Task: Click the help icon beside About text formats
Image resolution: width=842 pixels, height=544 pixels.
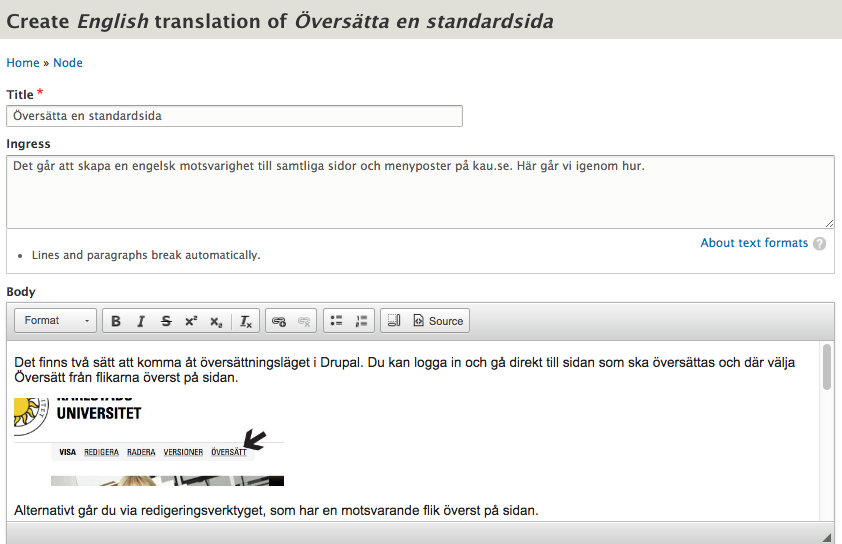Action: [820, 243]
